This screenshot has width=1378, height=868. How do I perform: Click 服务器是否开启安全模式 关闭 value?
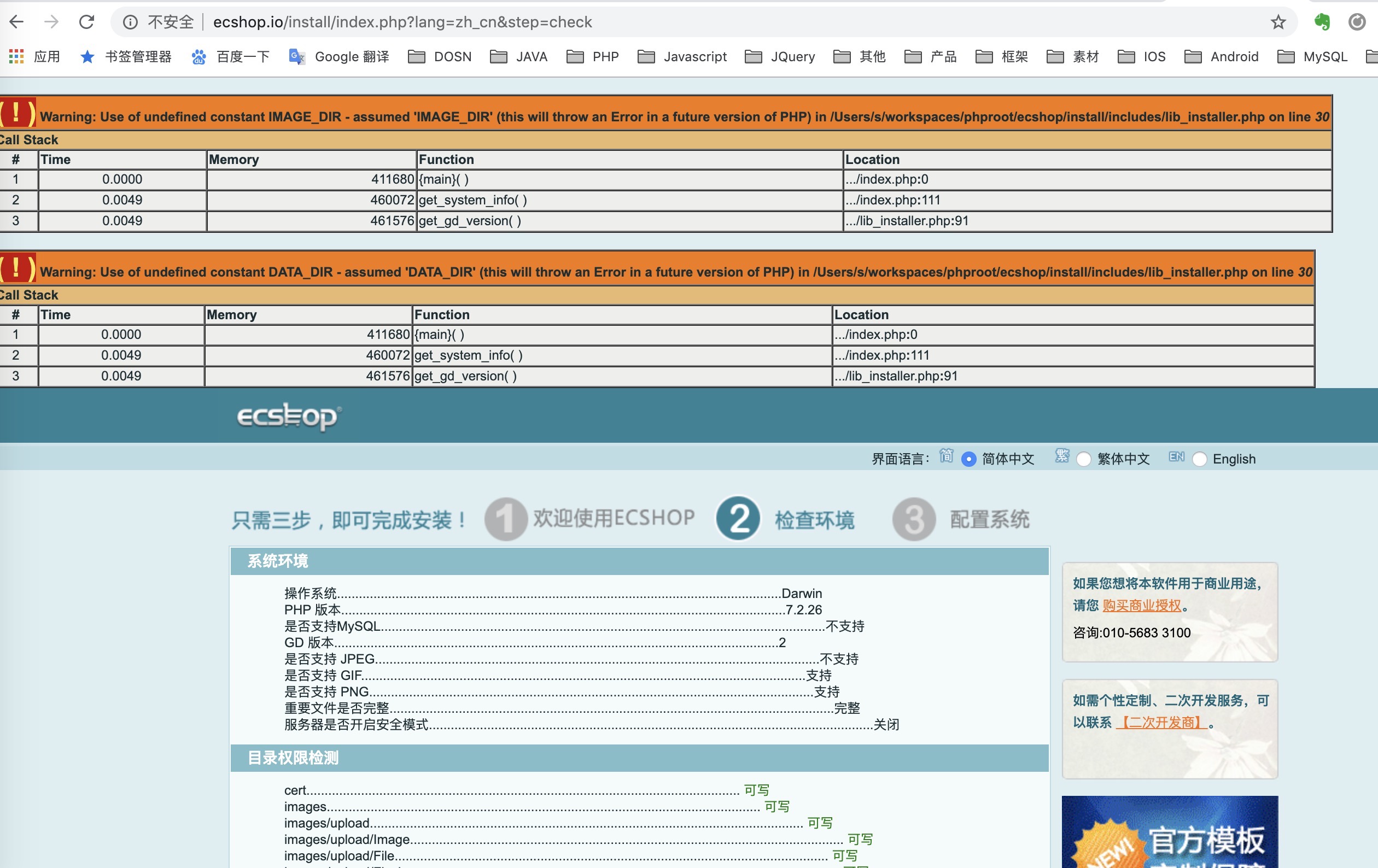886,724
